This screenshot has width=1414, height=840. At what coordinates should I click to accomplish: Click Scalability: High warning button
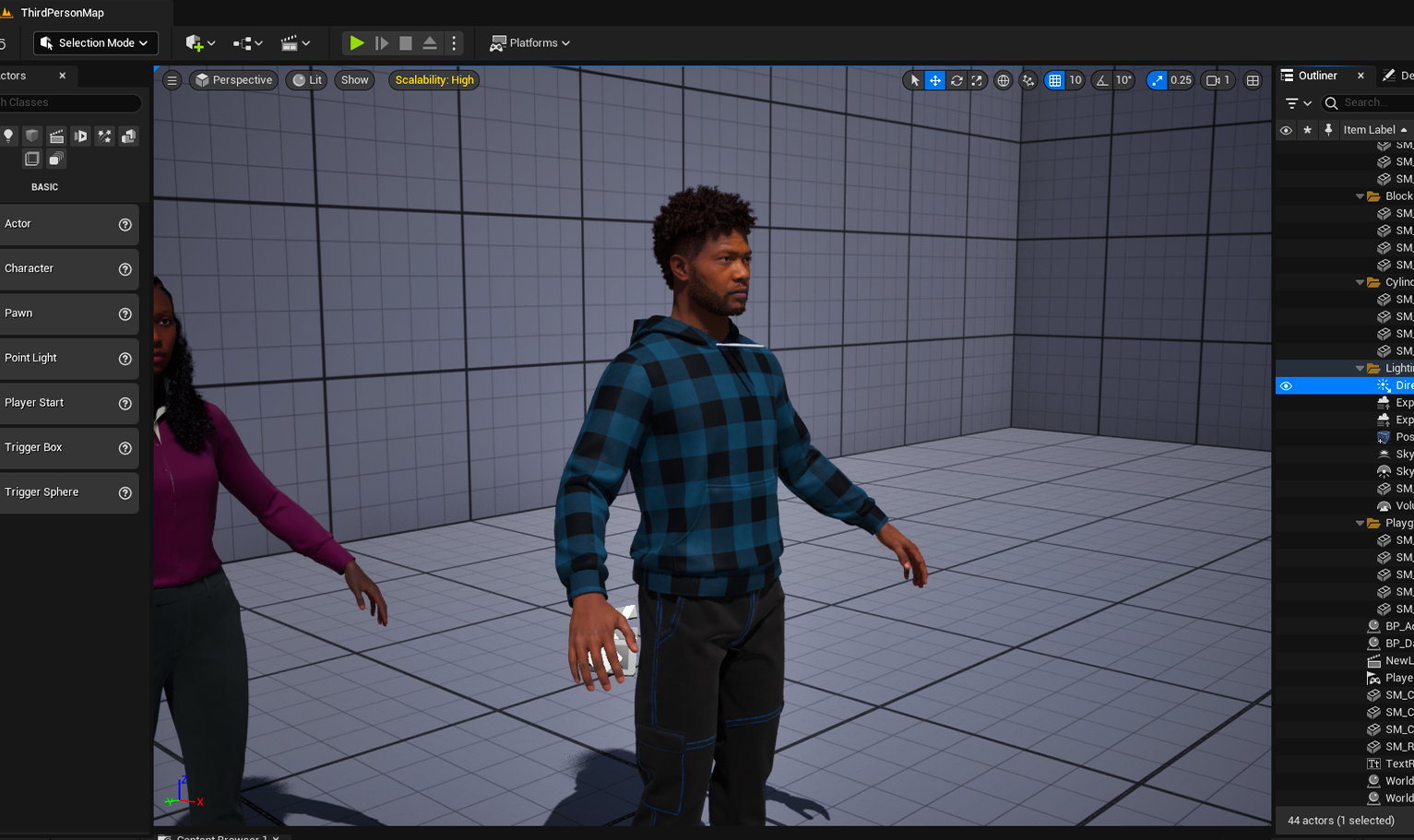[434, 80]
